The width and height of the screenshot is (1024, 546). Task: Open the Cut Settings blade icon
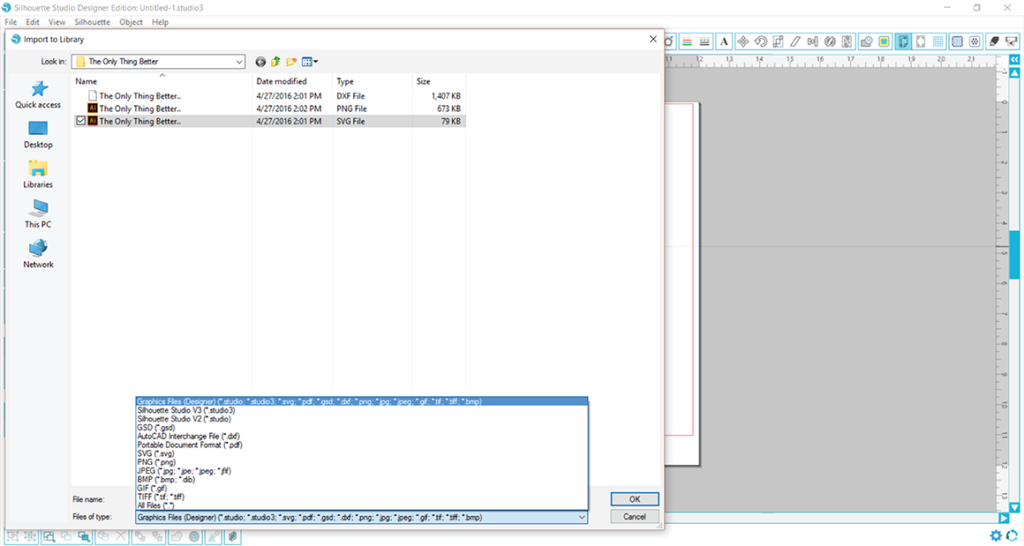coord(994,42)
